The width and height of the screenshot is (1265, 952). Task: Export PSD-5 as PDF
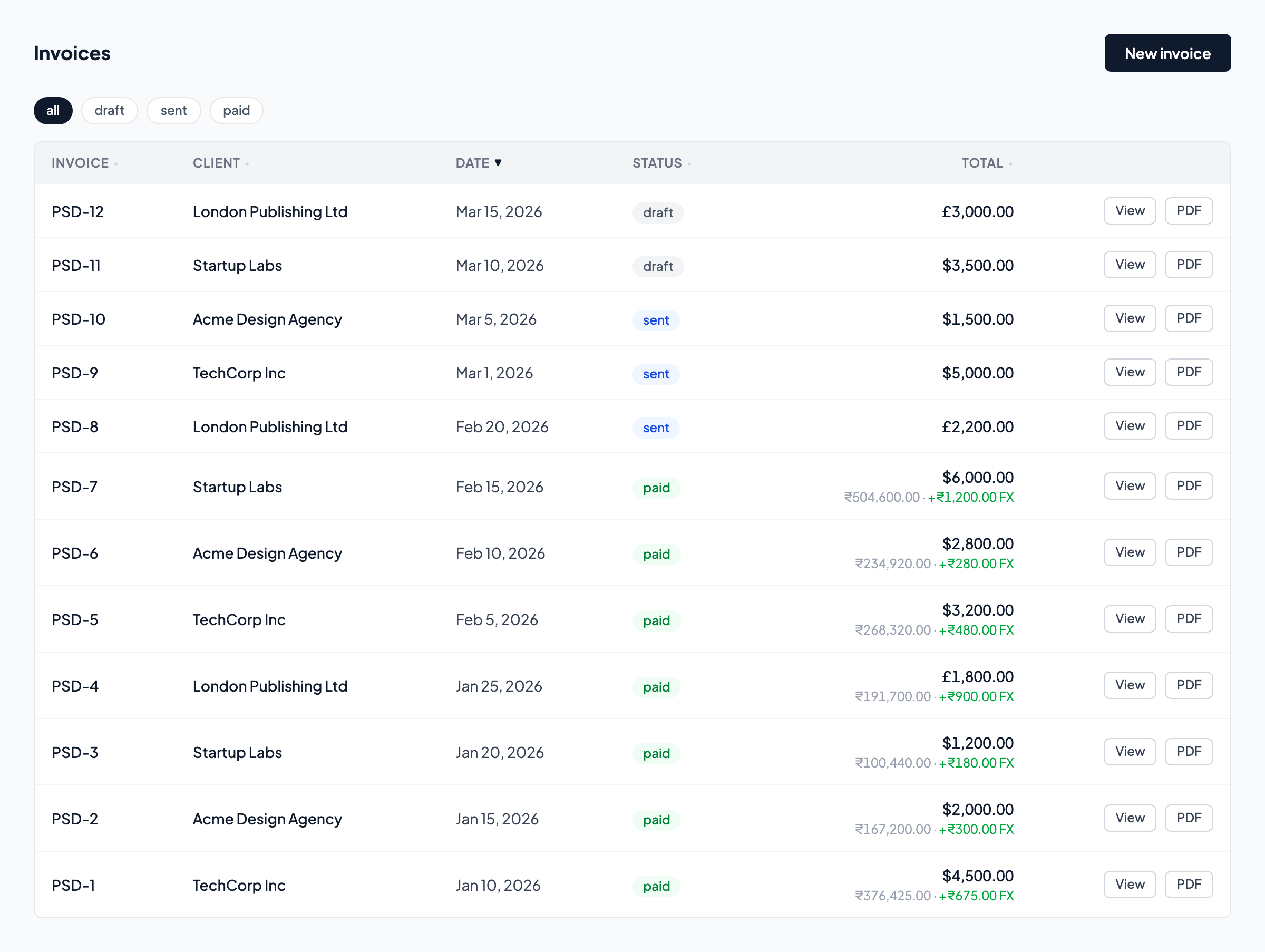click(1189, 618)
